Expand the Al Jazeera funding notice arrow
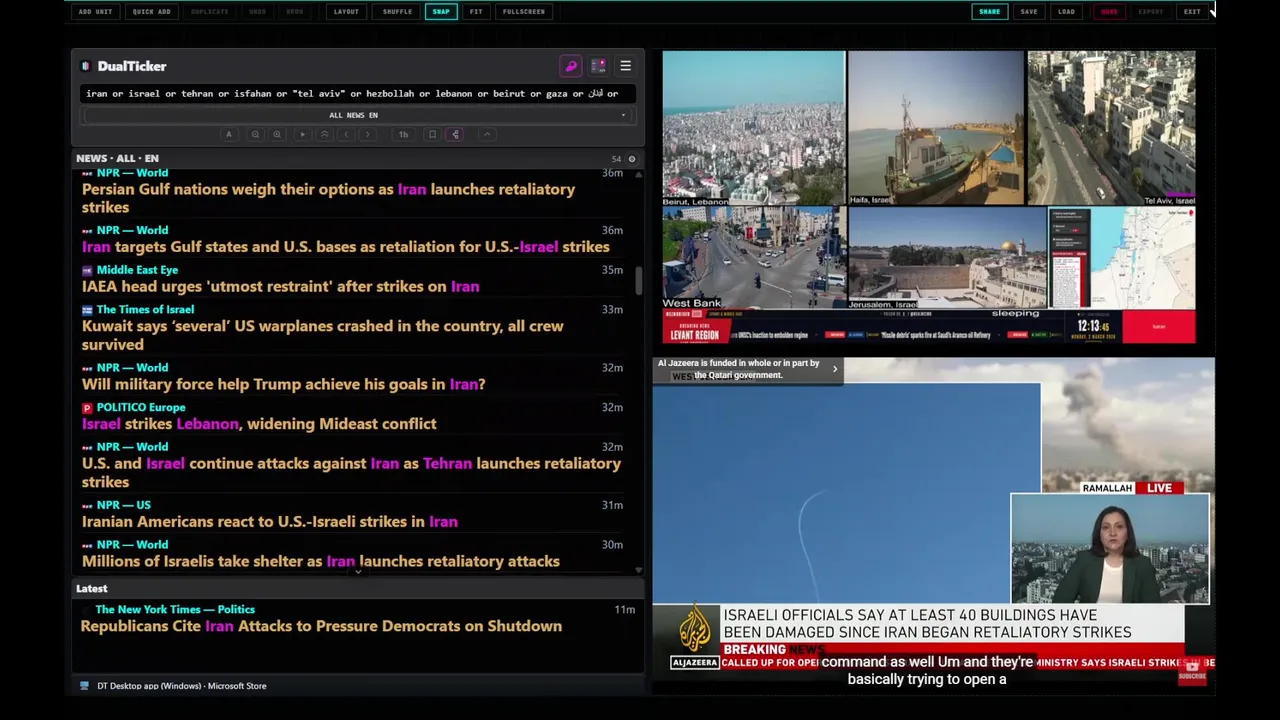 pyautogui.click(x=835, y=369)
